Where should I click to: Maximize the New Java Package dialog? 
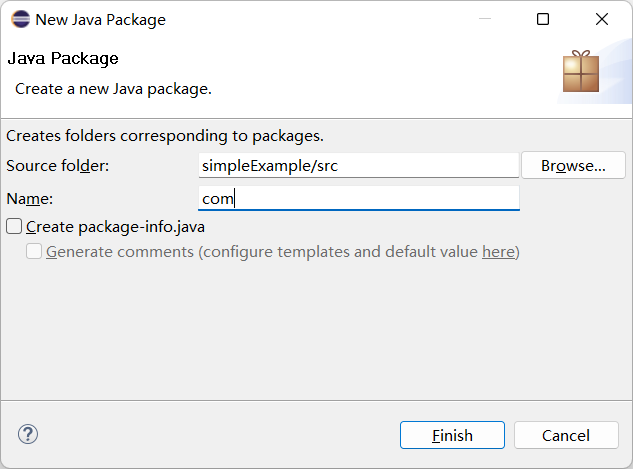(543, 19)
